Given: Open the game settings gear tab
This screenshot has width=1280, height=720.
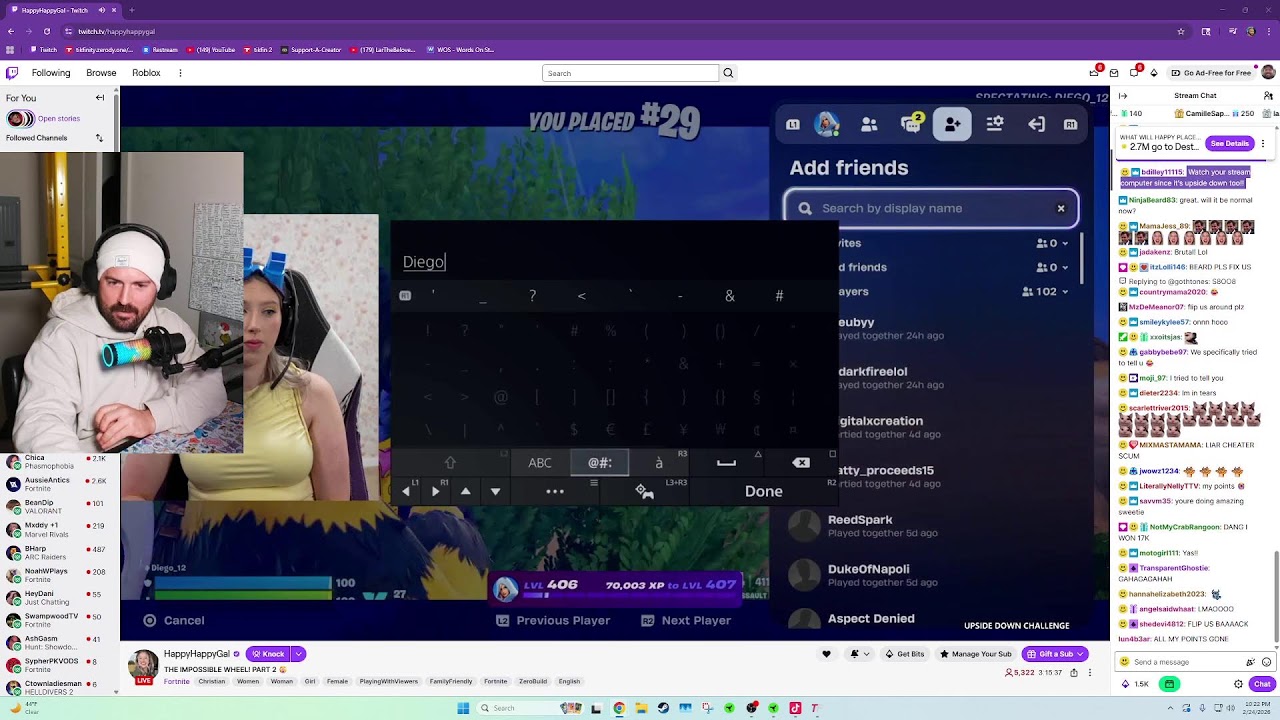Looking at the screenshot, I should tap(994, 124).
